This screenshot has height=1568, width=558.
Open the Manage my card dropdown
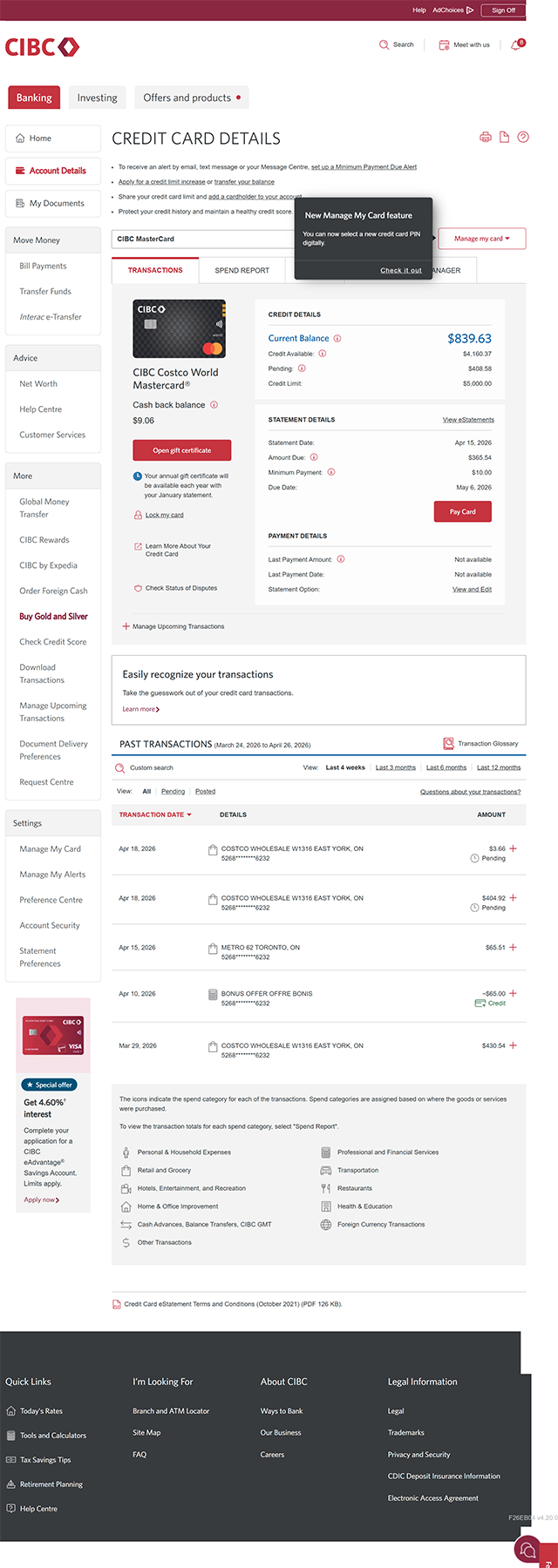point(481,239)
